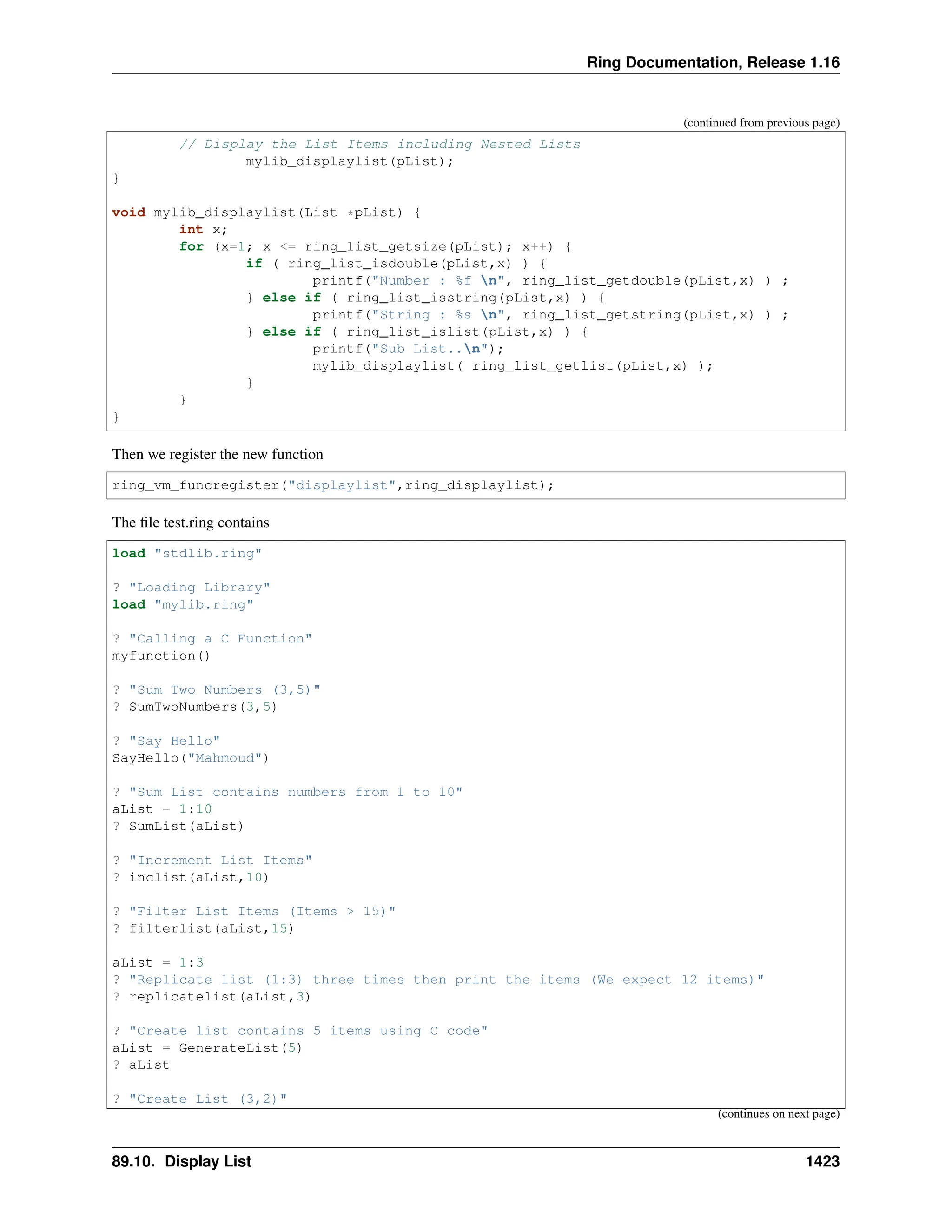Click the 'aList = GenerateList(5)' line
This screenshot has width=952, height=1232.
tap(207, 1048)
